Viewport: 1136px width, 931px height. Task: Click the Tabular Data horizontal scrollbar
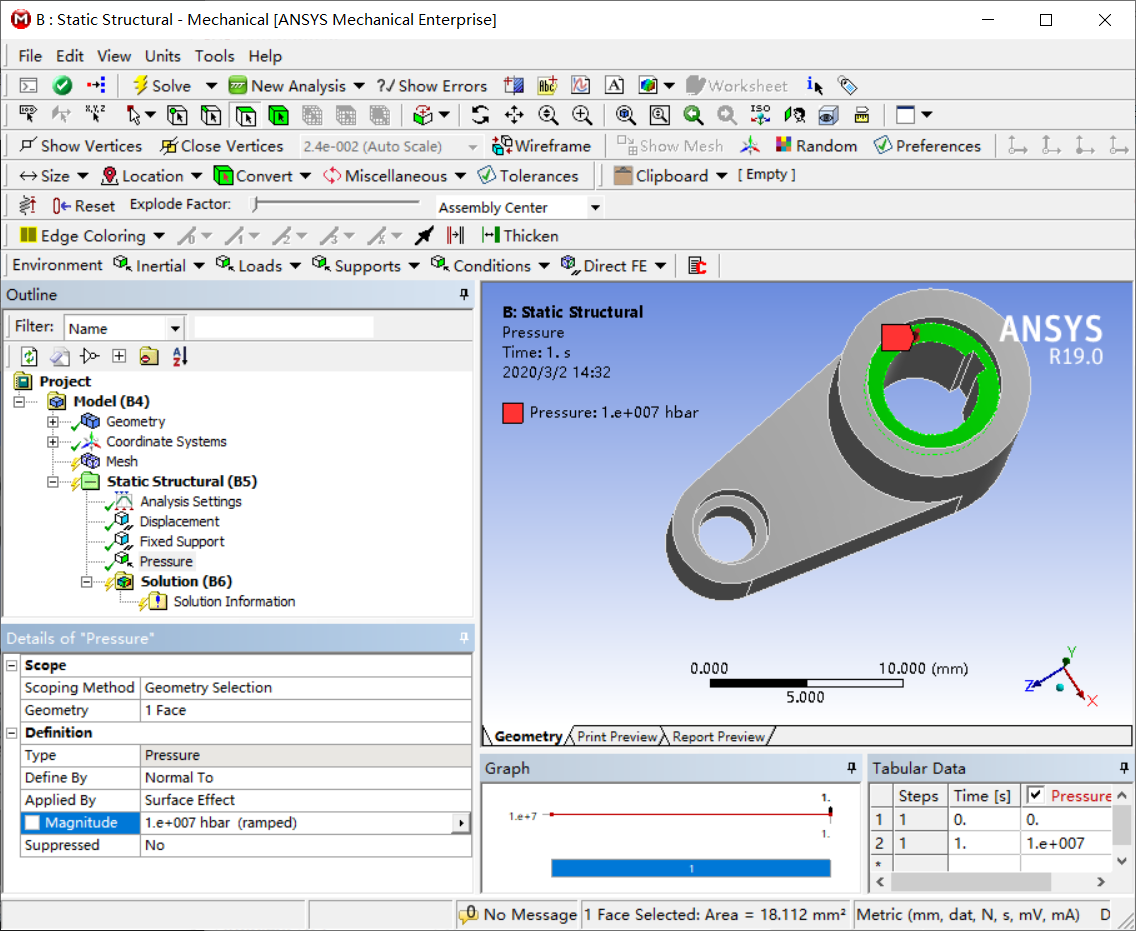coord(970,882)
